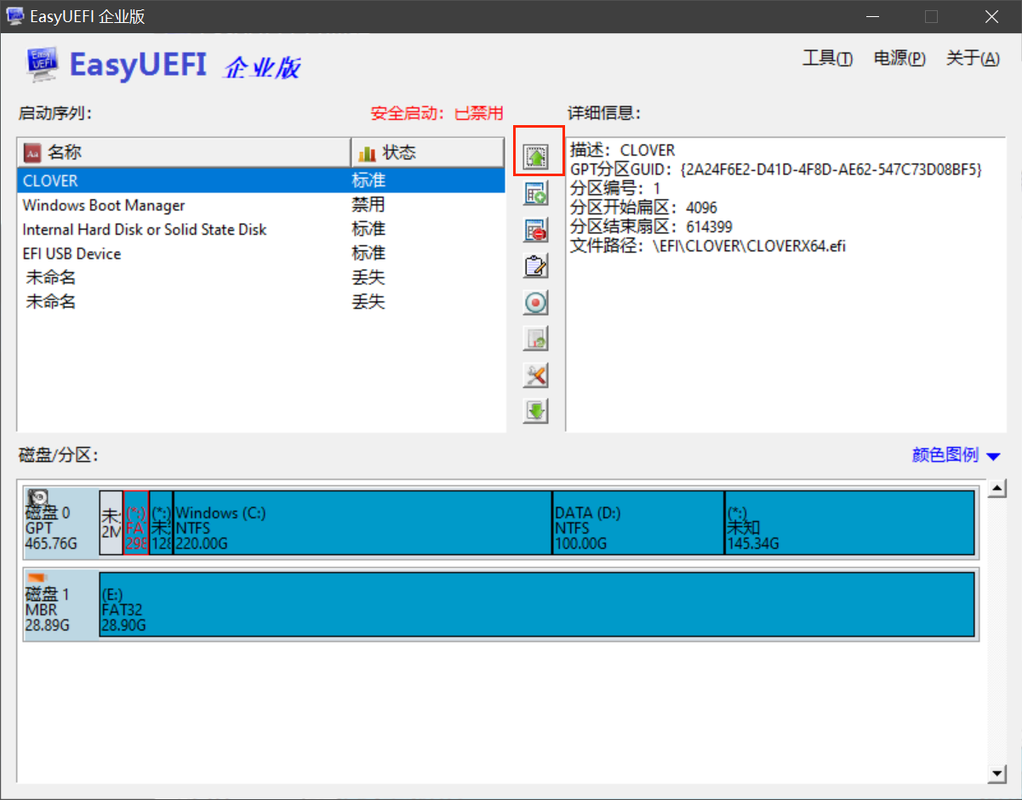The height and width of the screenshot is (800, 1022).
Task: Click the disk list scroll up arrow
Action: (x=997, y=488)
